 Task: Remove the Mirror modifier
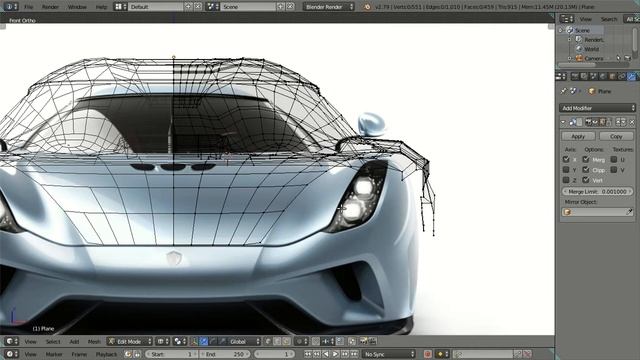point(632,122)
